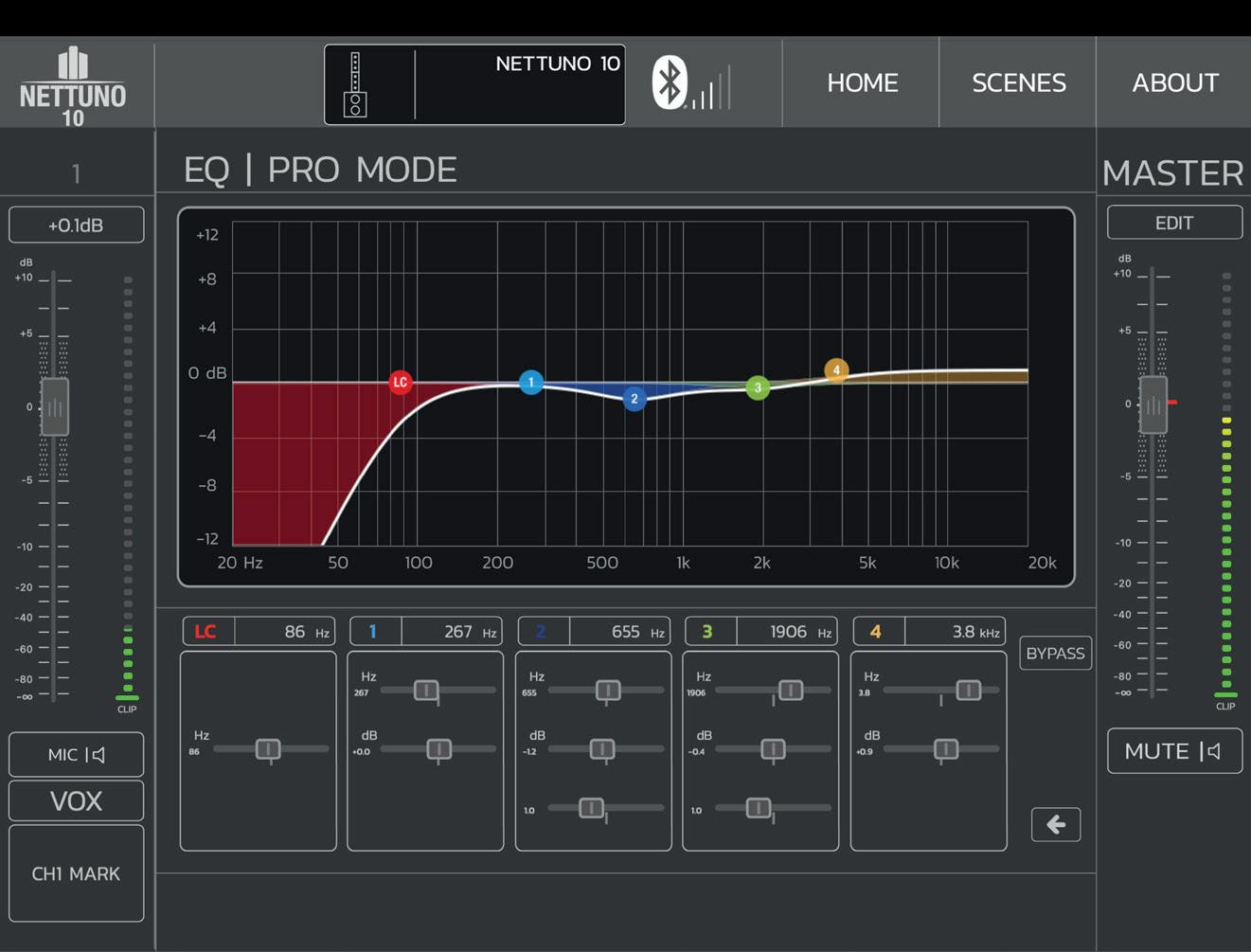Adjust band 1 dB gain slider
Image resolution: width=1251 pixels, height=952 pixels.
(x=438, y=750)
